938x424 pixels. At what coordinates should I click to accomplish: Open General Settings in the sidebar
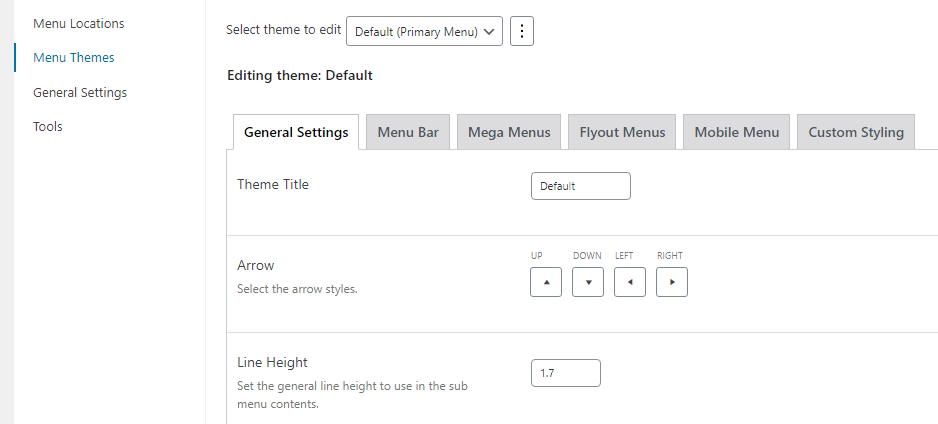point(80,92)
